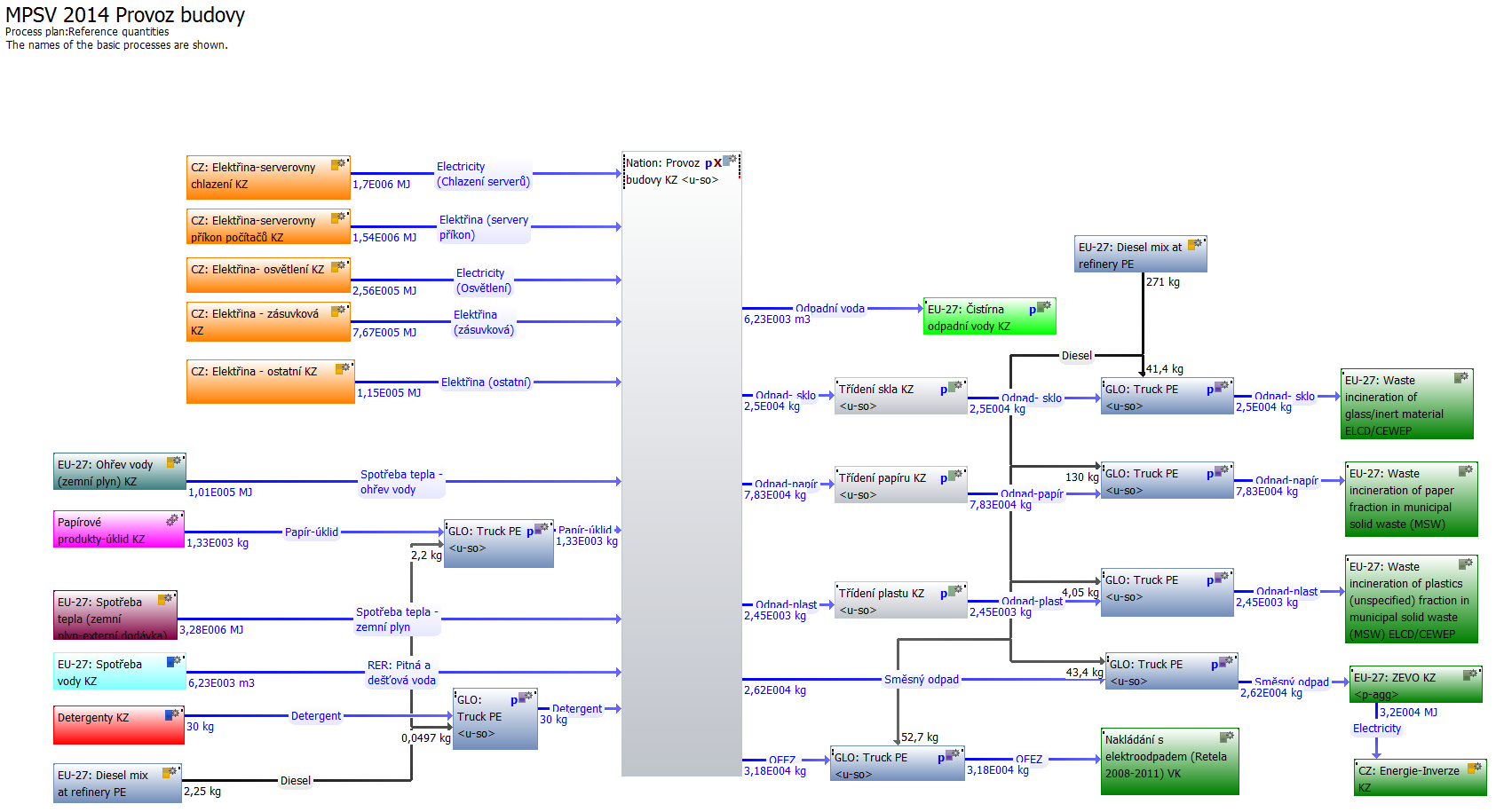
Task: Click the icon on Nakládání s elektroodpadem box
Action: click(1227, 737)
